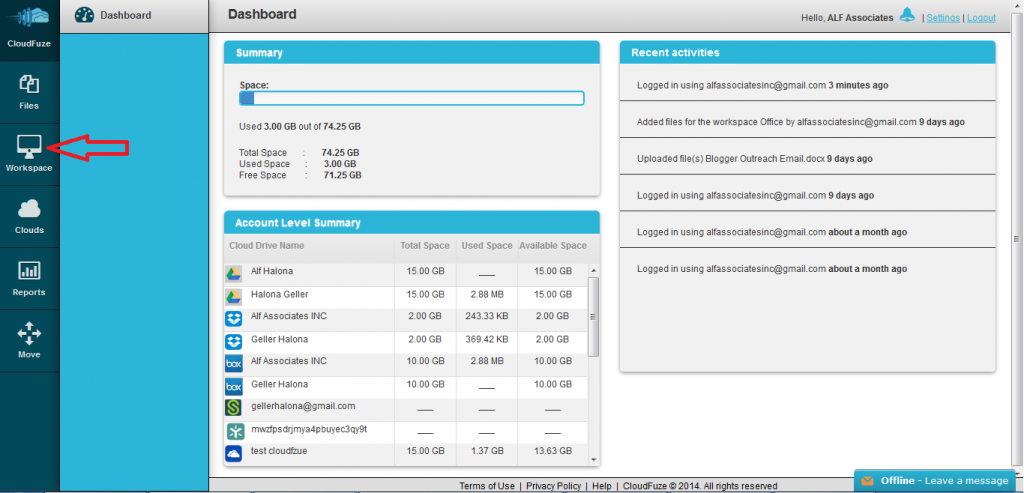1024x493 pixels.
Task: Open the Reports chart icon
Action: (x=29, y=270)
